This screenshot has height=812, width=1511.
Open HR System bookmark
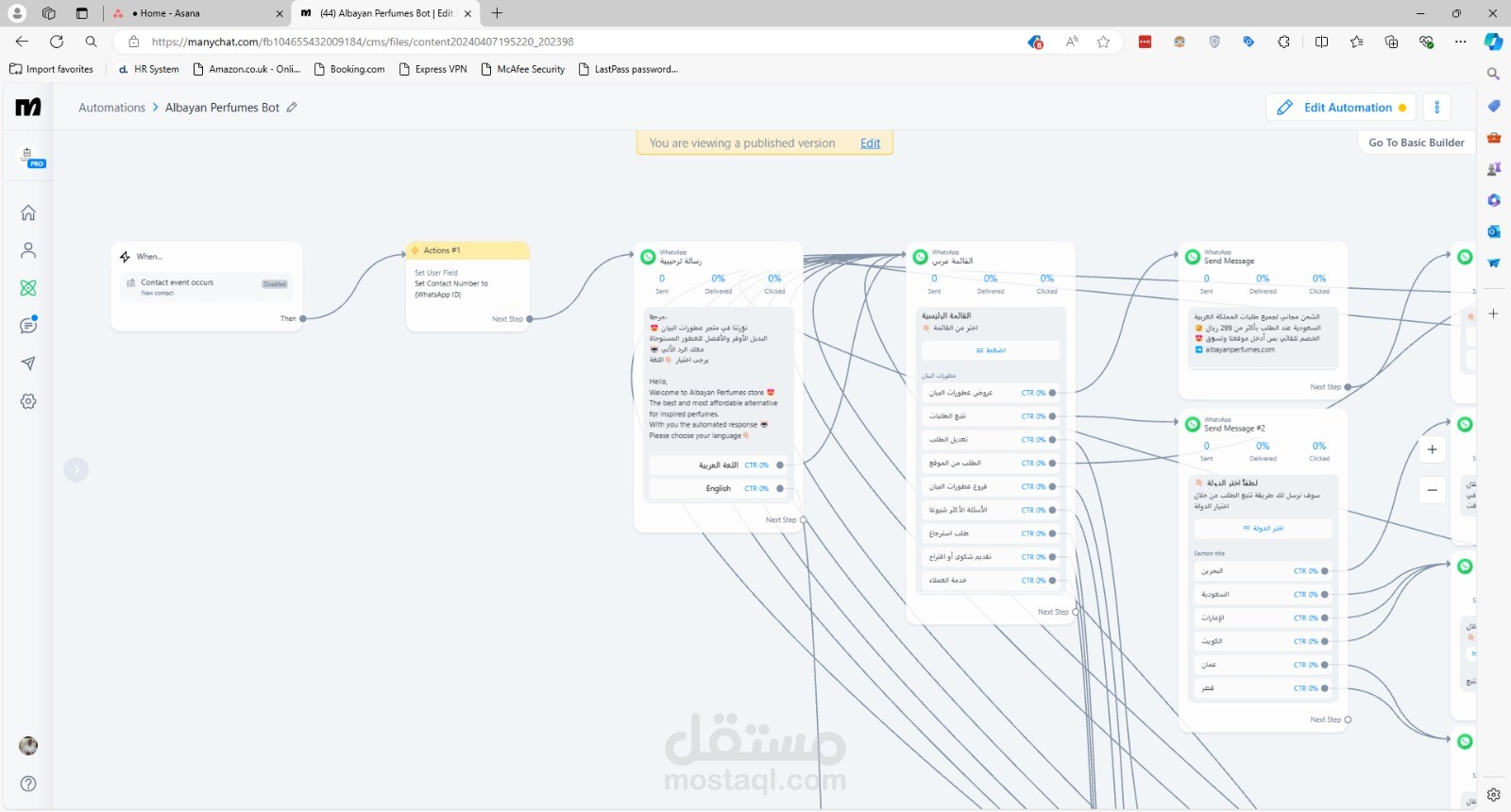[x=148, y=69]
